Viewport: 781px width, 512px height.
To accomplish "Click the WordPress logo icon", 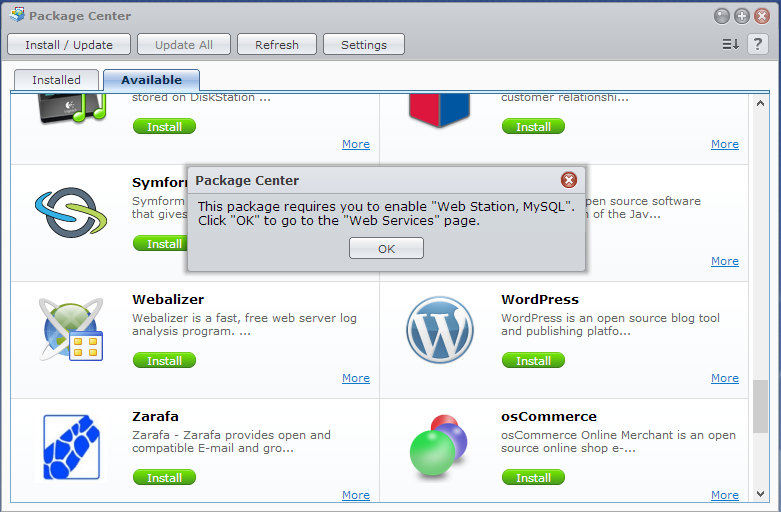I will click(440, 330).
